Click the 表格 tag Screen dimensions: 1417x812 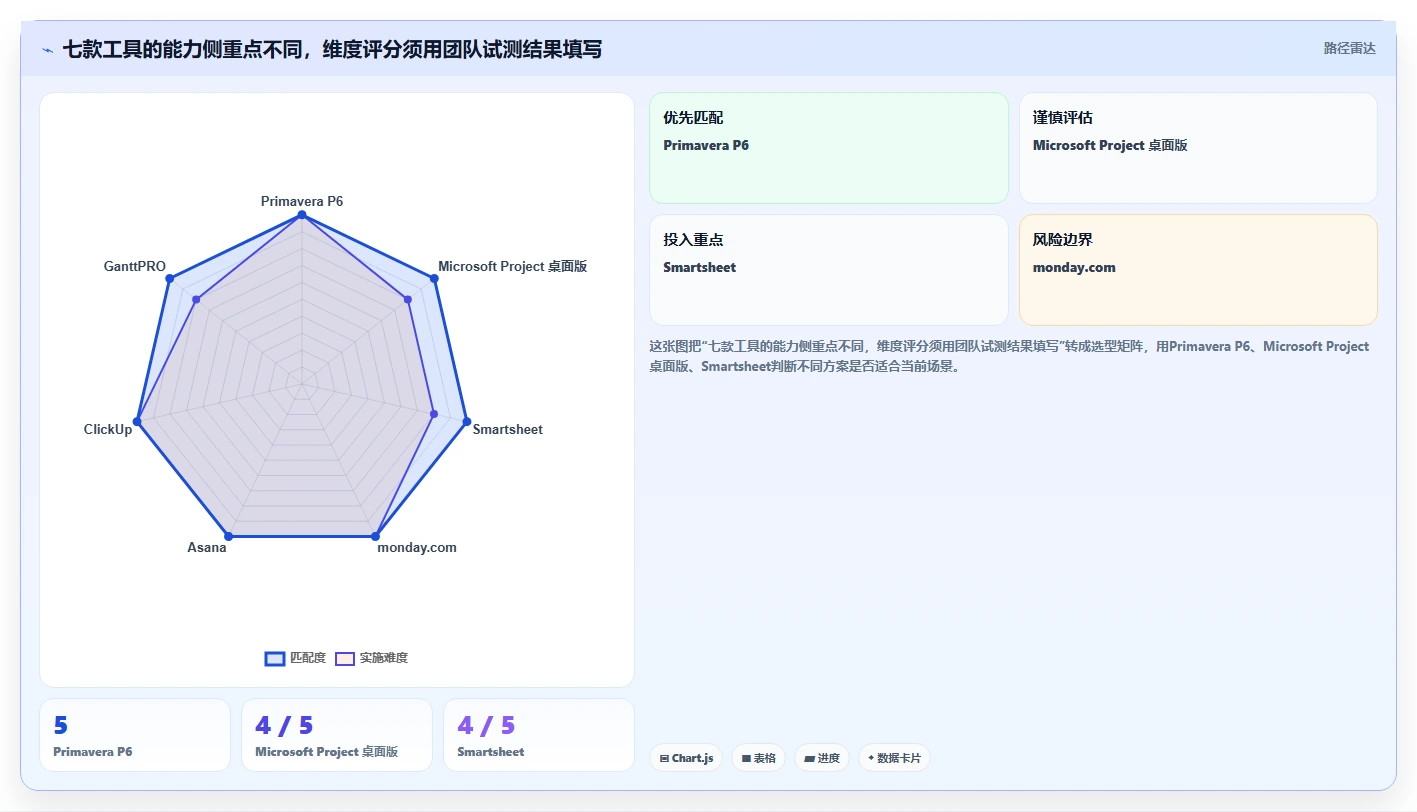[759, 758]
